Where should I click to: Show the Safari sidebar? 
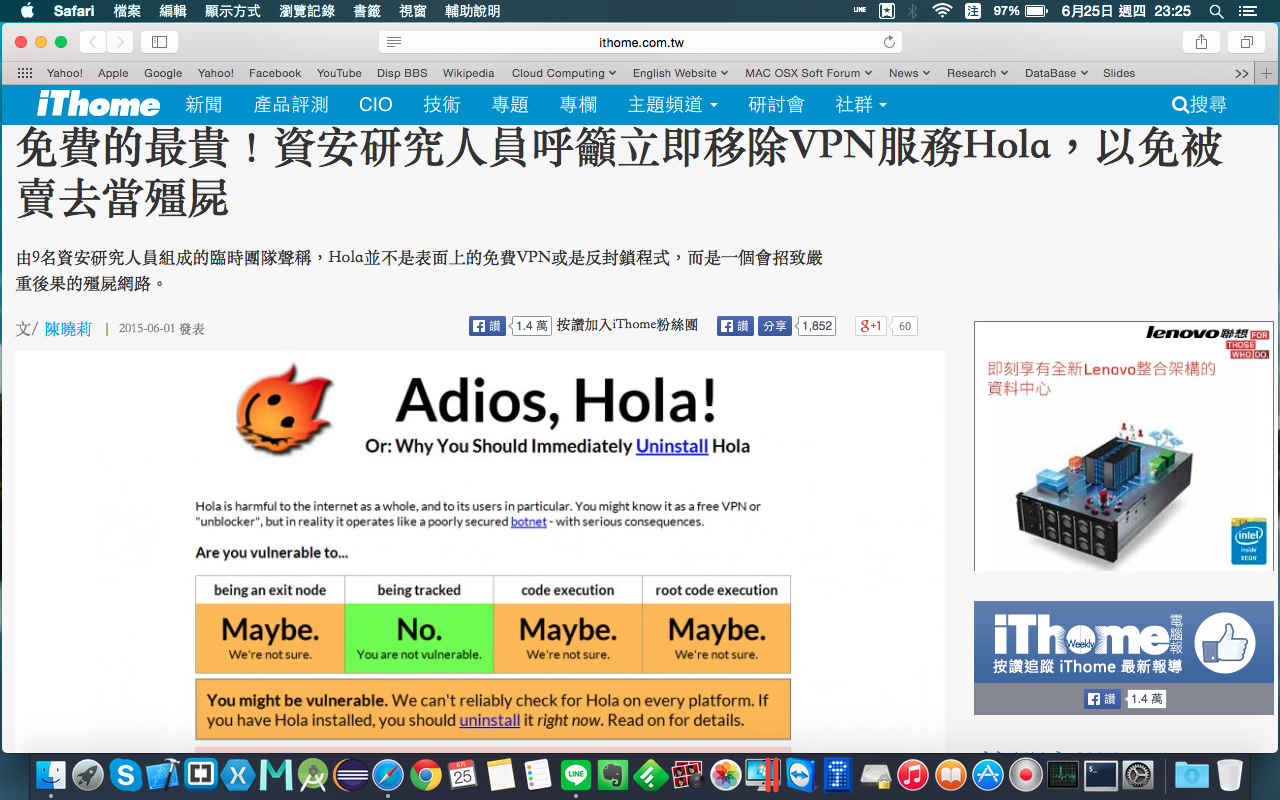click(x=159, y=42)
